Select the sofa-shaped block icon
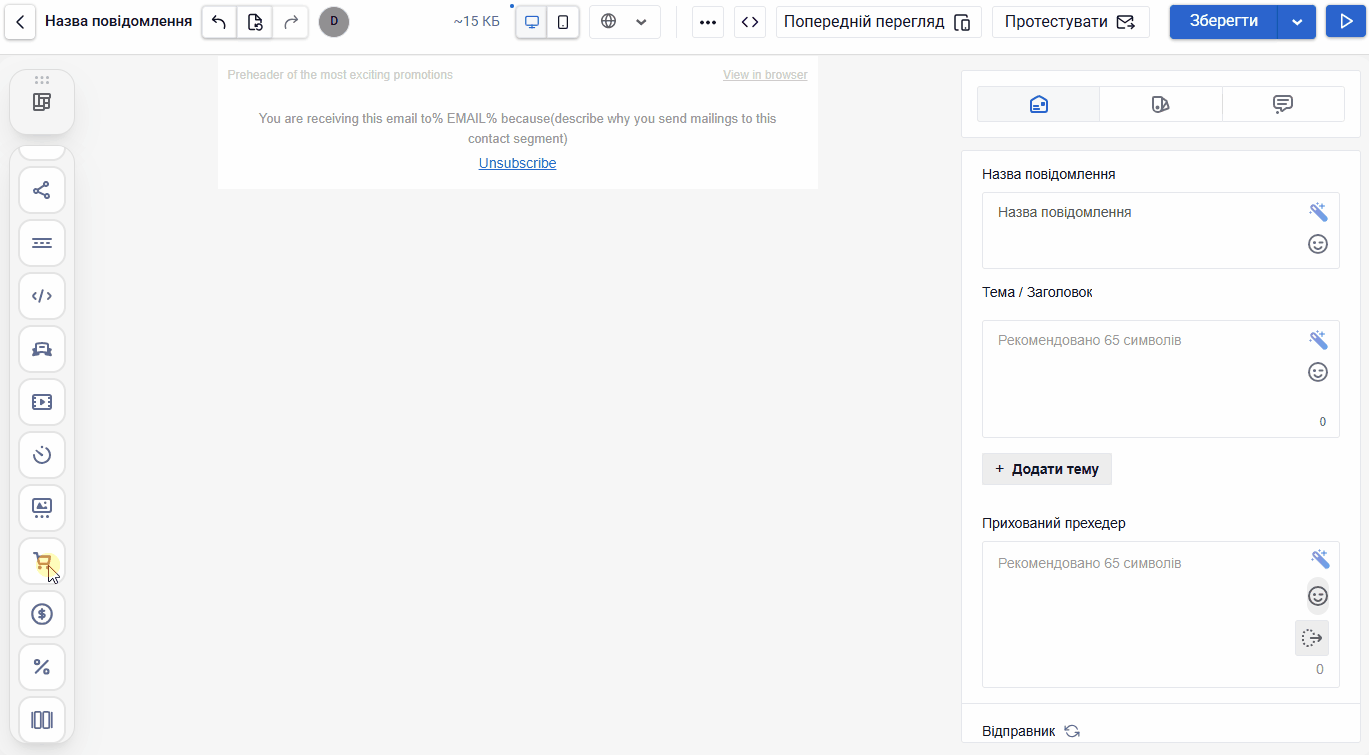Viewport: 1369px width, 755px height. [x=42, y=349]
